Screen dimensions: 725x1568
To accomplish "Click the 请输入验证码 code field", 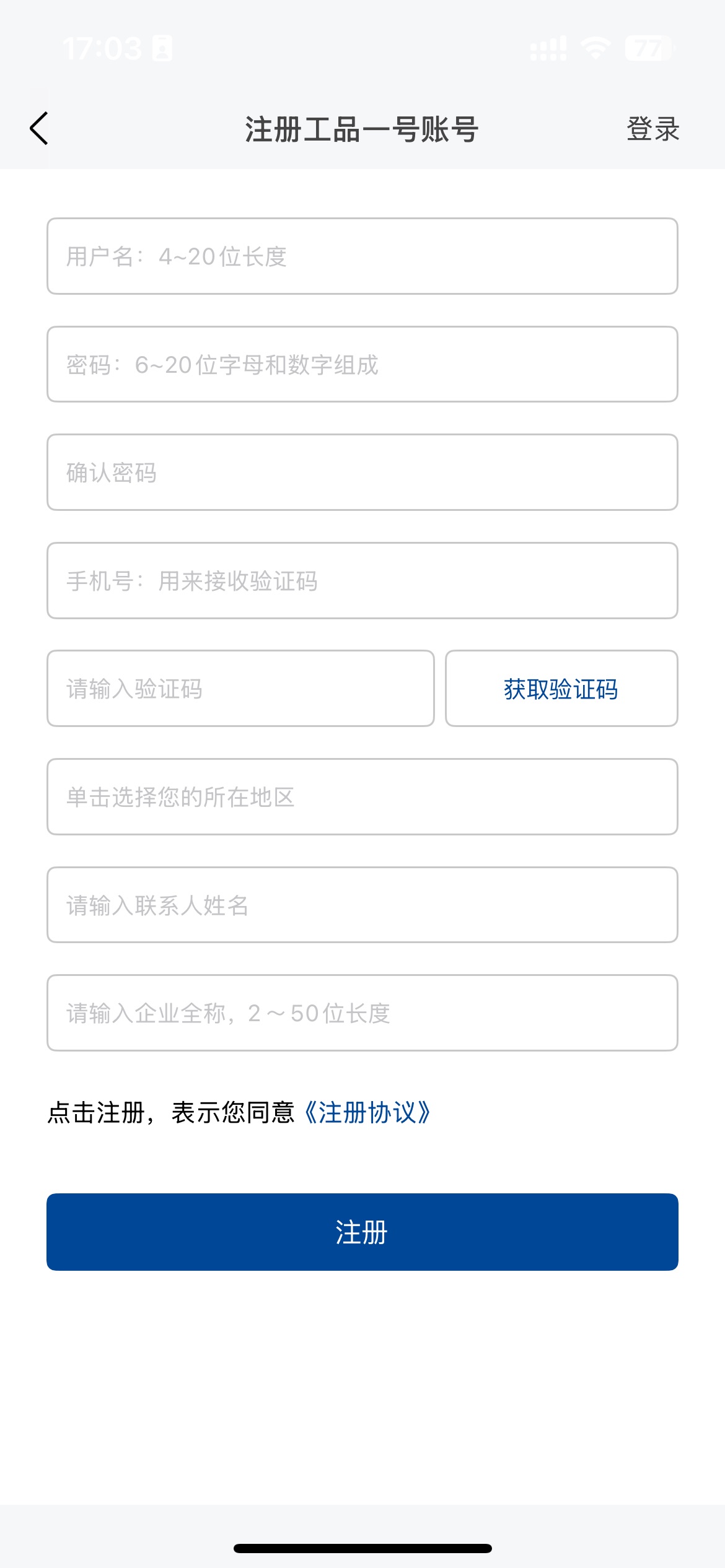I will (240, 689).
